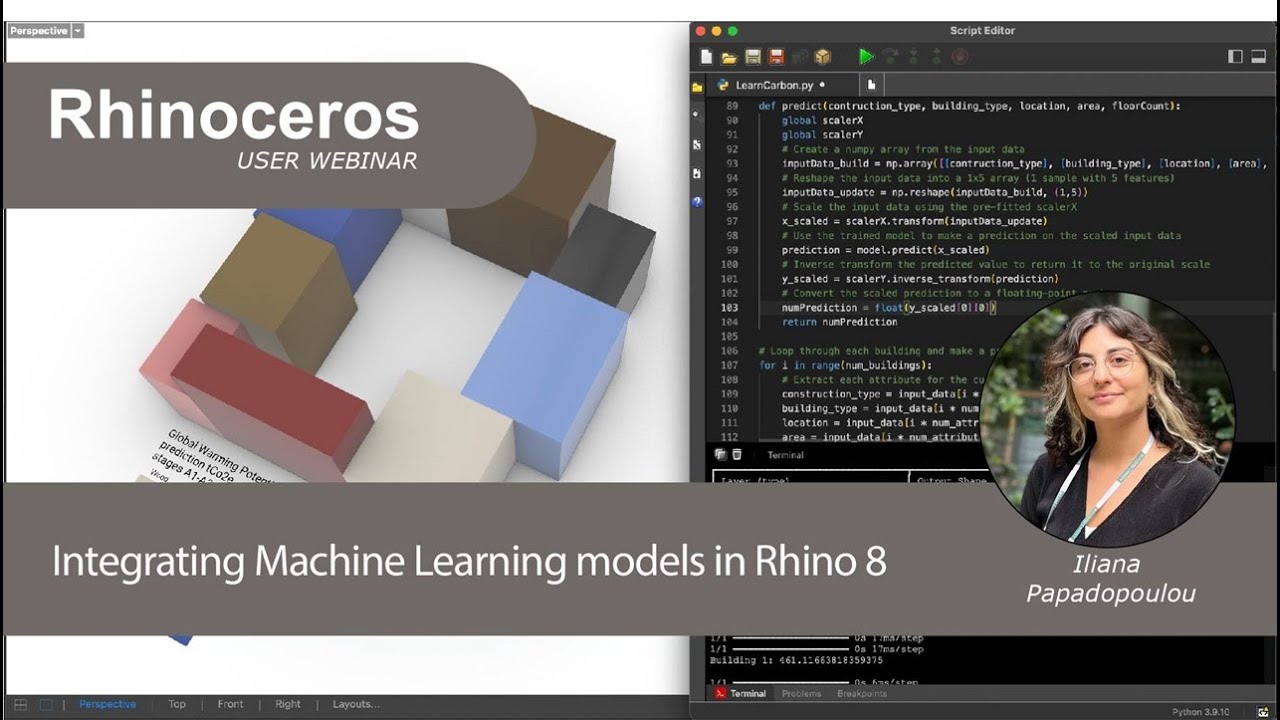The image size is (1280, 720).
Task: Open the Perspective viewport dropdown arrow
Action: coord(78,31)
